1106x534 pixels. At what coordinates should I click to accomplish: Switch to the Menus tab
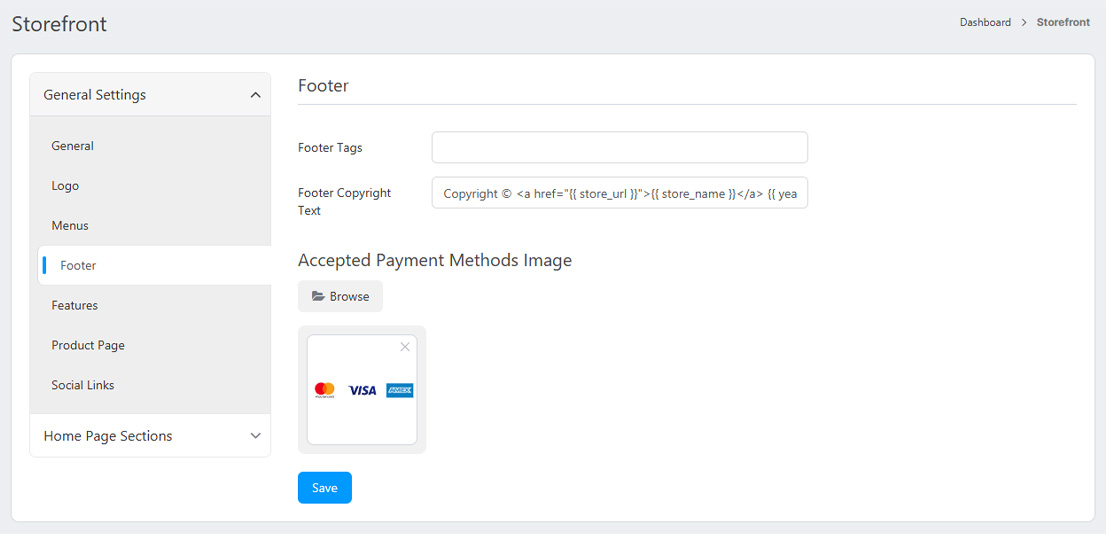point(70,226)
